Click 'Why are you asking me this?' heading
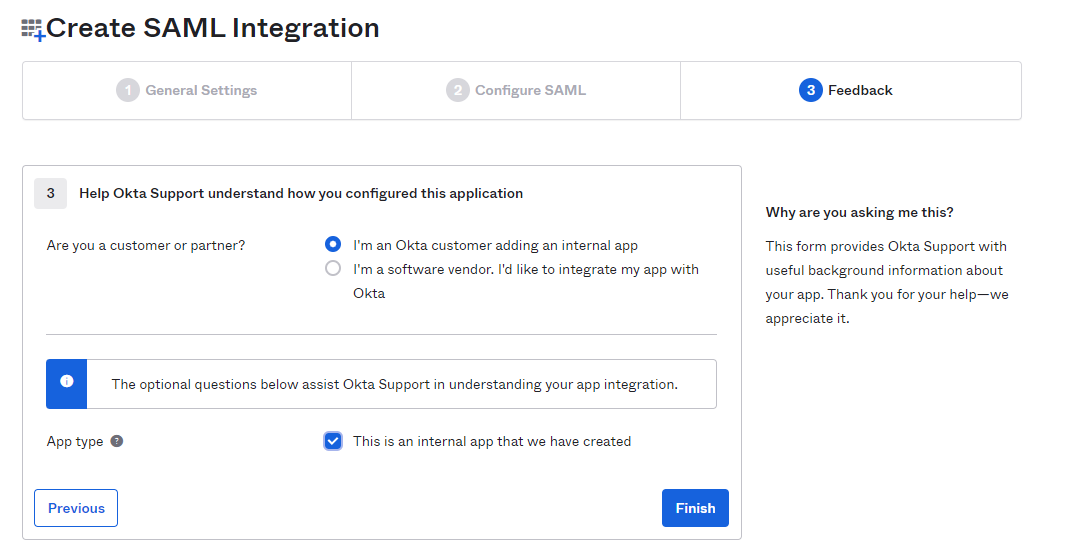 click(859, 212)
